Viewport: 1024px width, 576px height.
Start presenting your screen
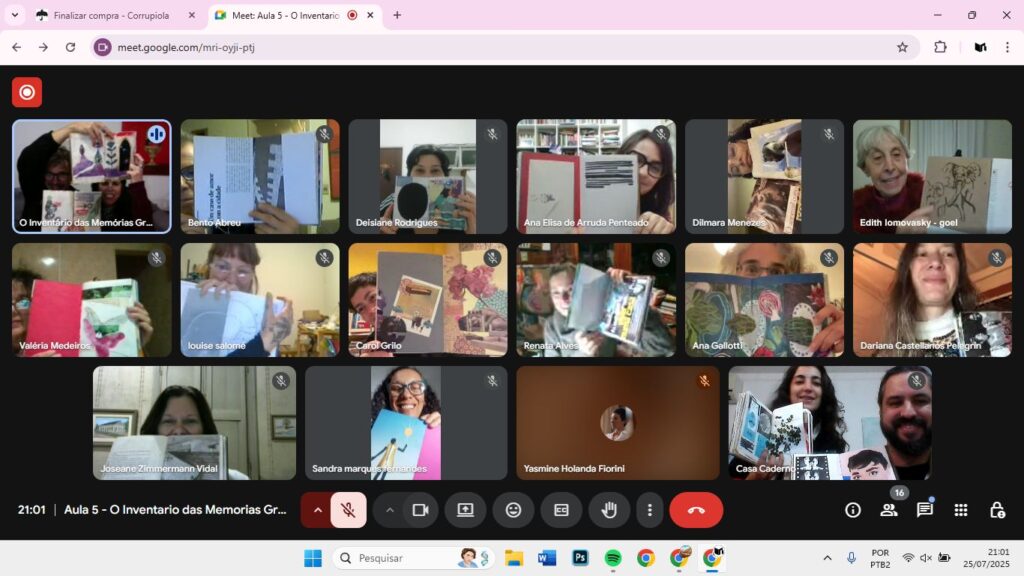point(465,510)
